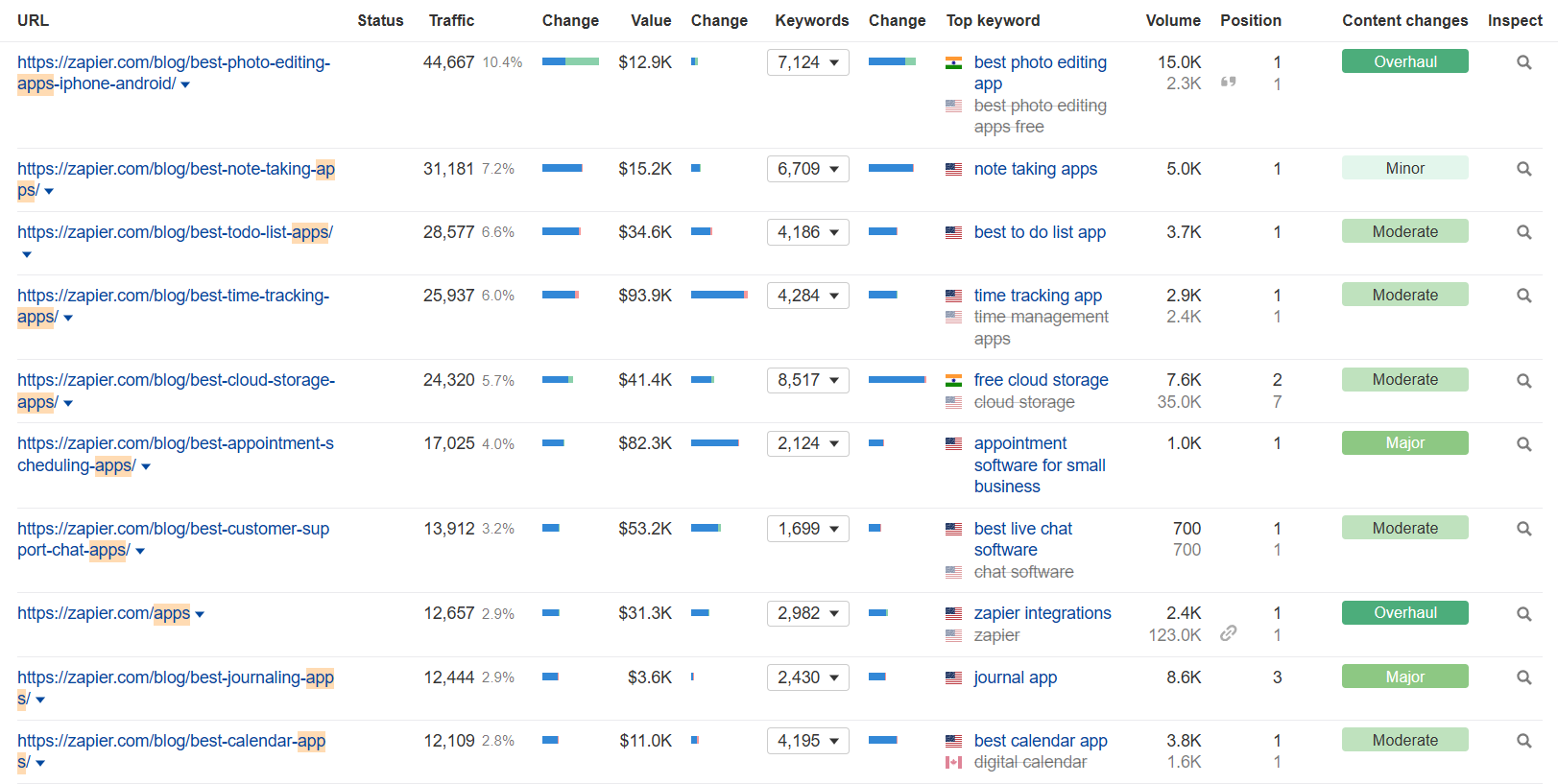This screenshot has width=1558, height=784.
Task: Open keywords dropdown showing 4,284
Action: coord(808,296)
